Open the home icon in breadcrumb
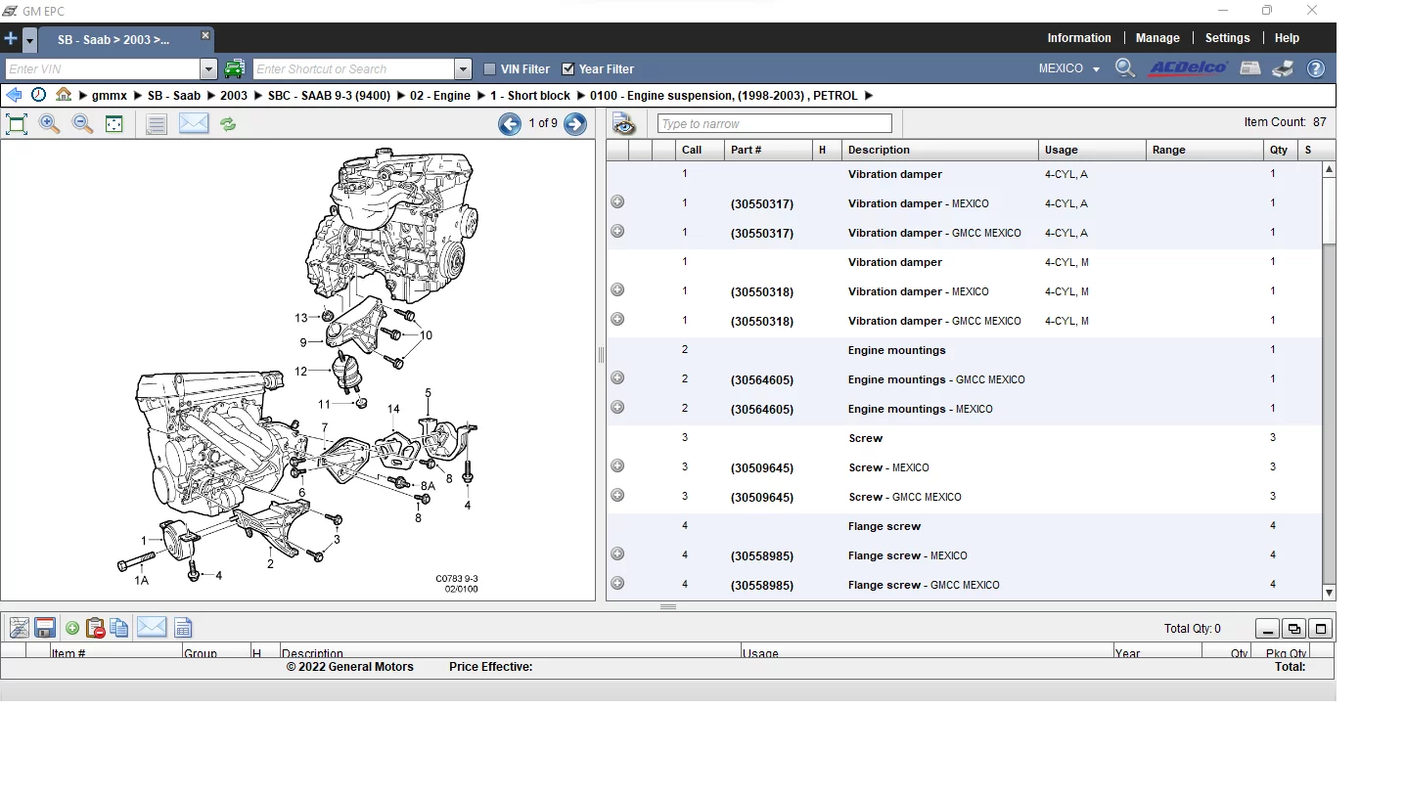 pyautogui.click(x=64, y=95)
